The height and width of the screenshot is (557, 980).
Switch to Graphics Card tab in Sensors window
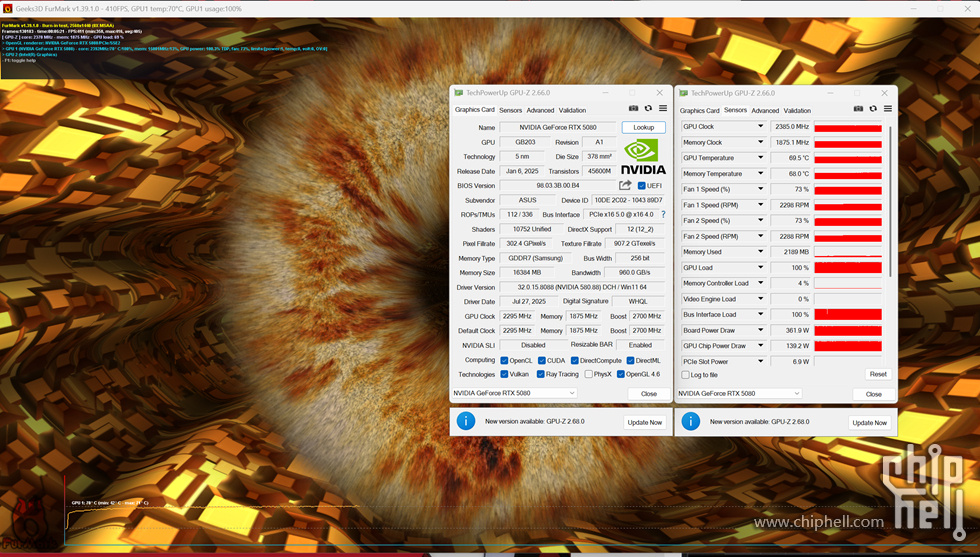click(x=699, y=111)
